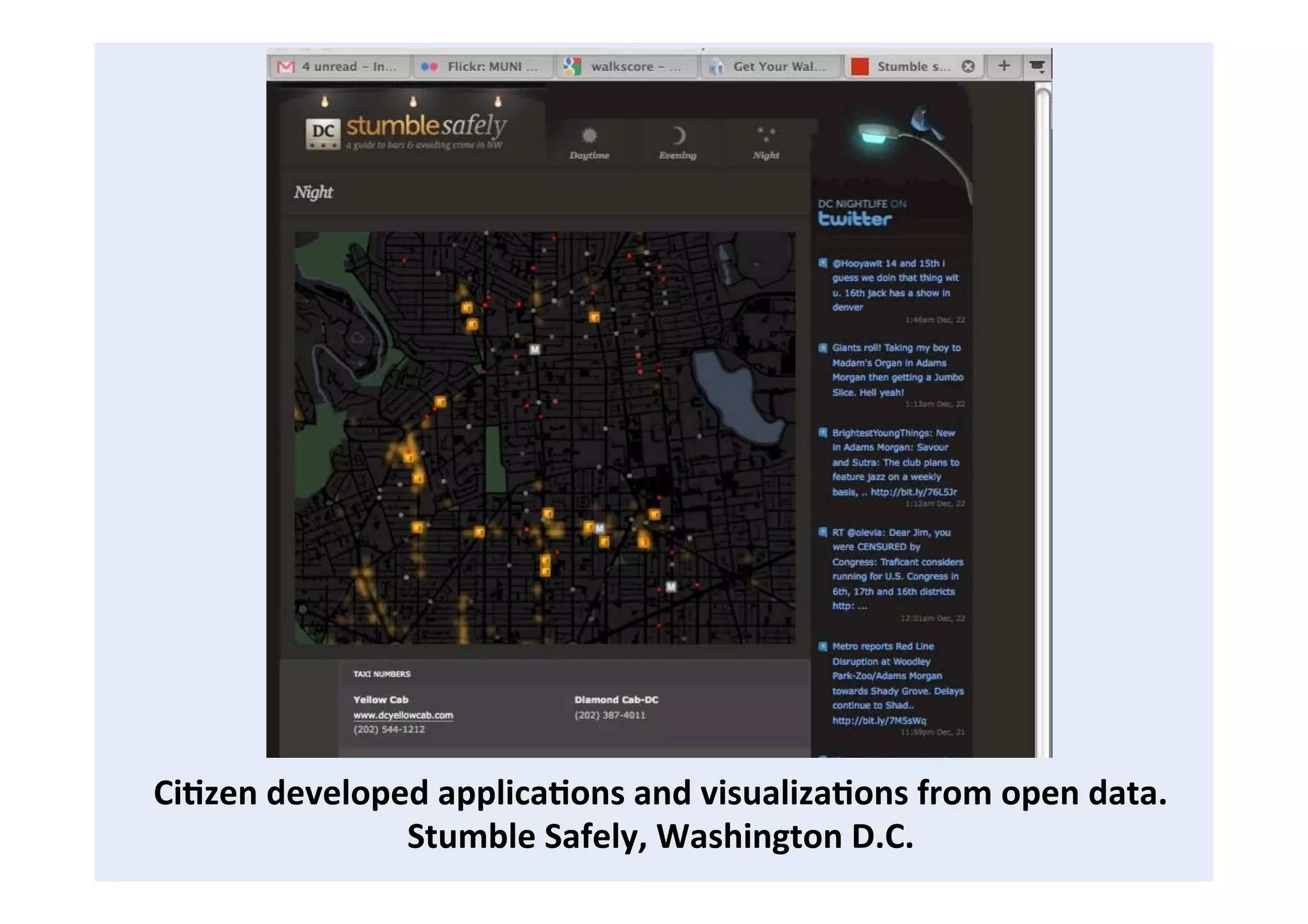
Task: Click the Diamond Cab-DC name
Action: tap(616, 700)
